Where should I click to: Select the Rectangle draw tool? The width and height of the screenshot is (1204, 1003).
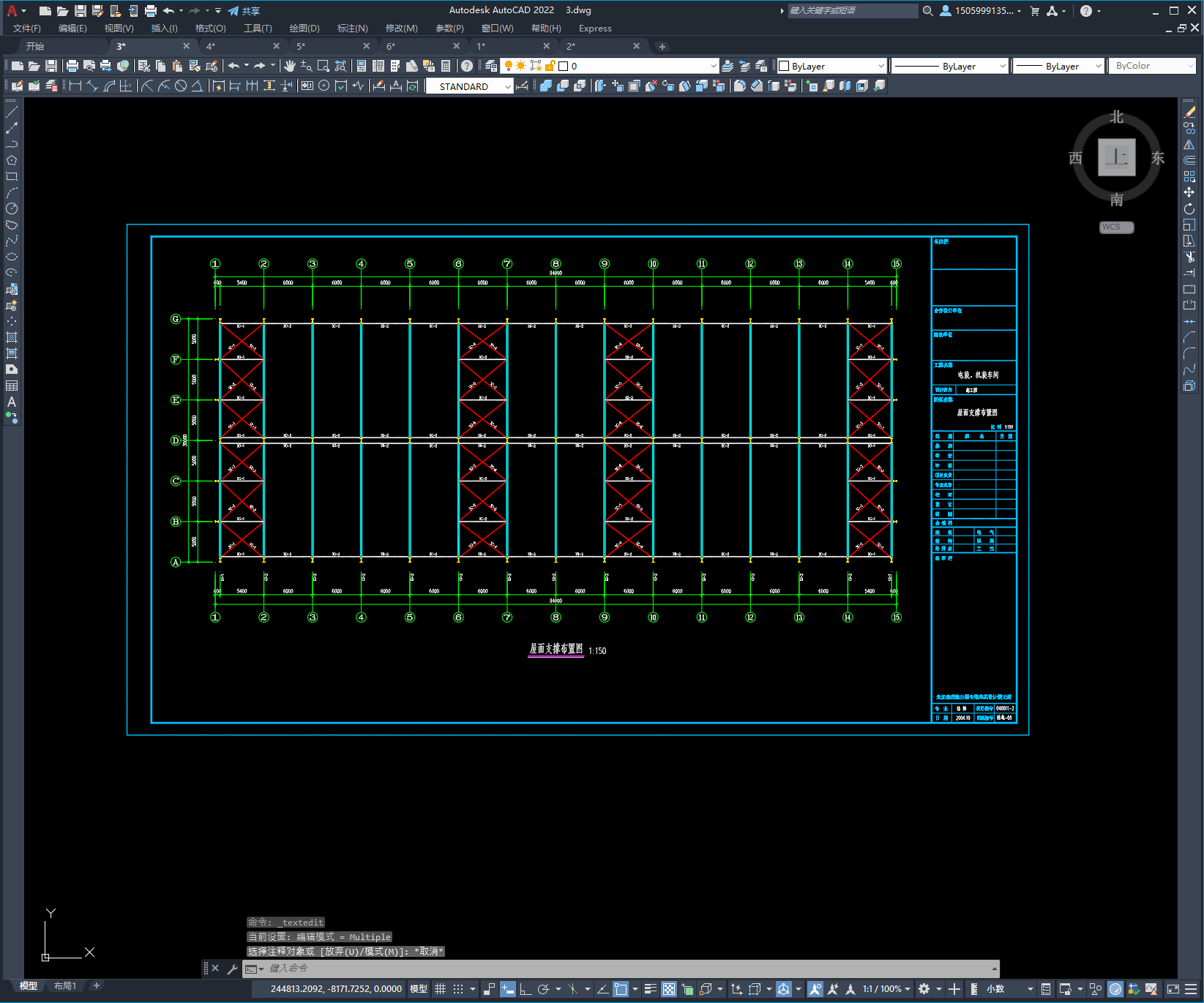click(12, 176)
